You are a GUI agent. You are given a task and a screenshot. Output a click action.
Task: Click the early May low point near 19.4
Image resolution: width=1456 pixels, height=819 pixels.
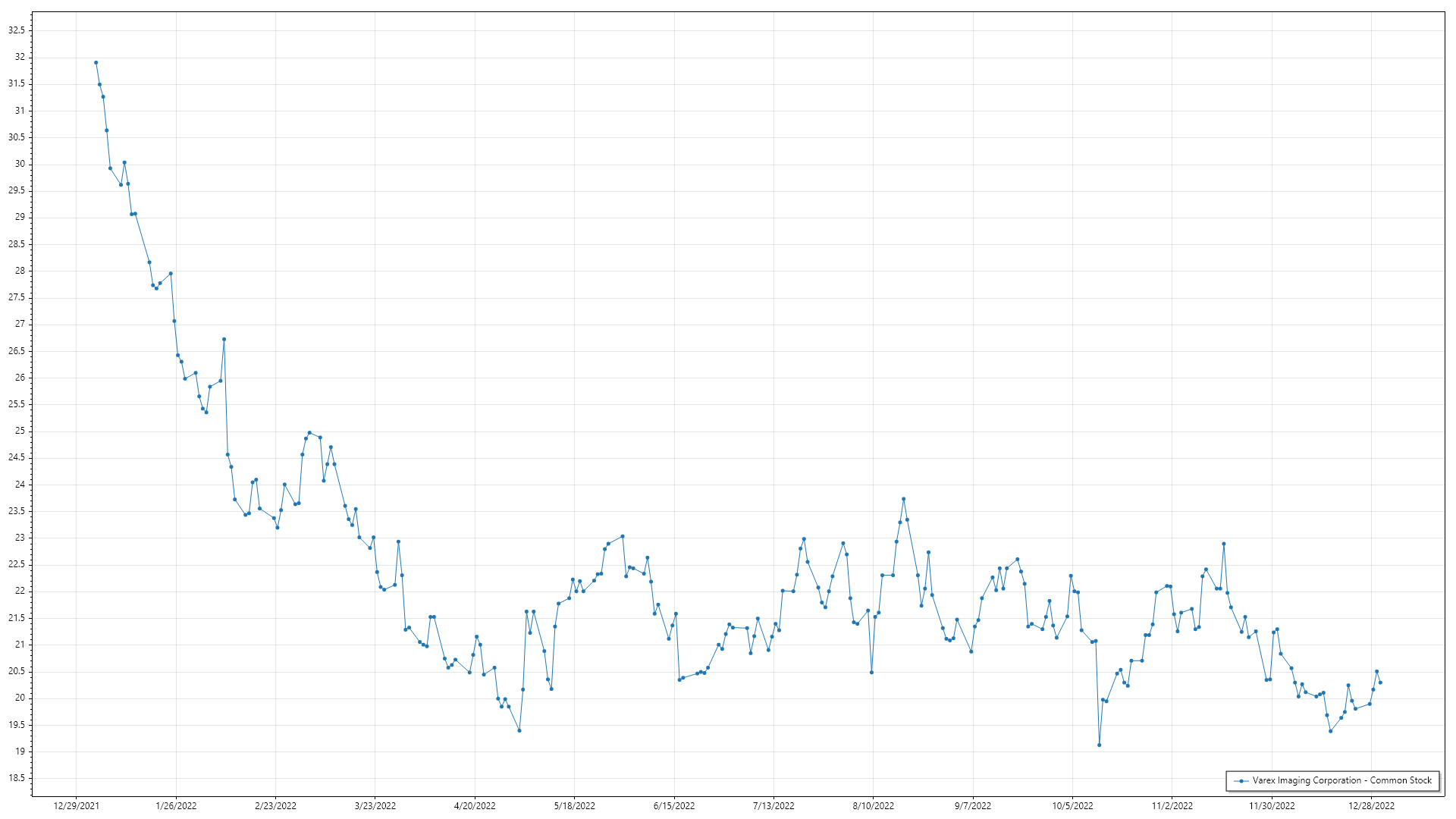519,730
